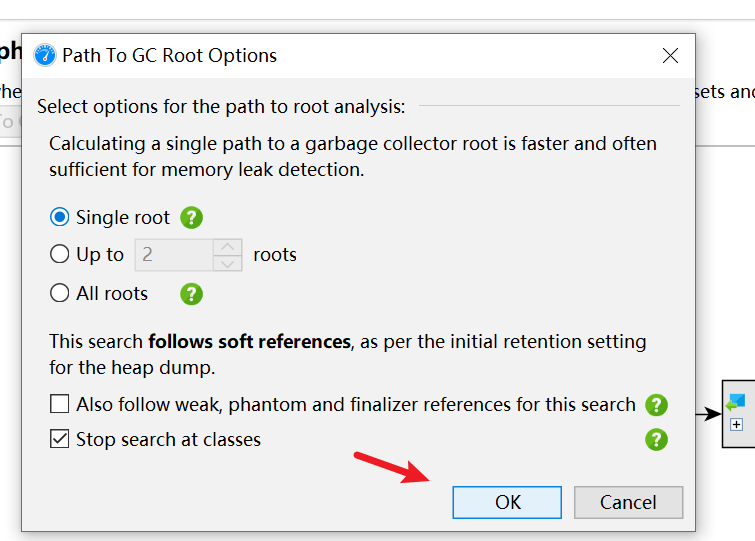
Task: Decrease the number of roots with the down arrow
Action: tap(228, 263)
